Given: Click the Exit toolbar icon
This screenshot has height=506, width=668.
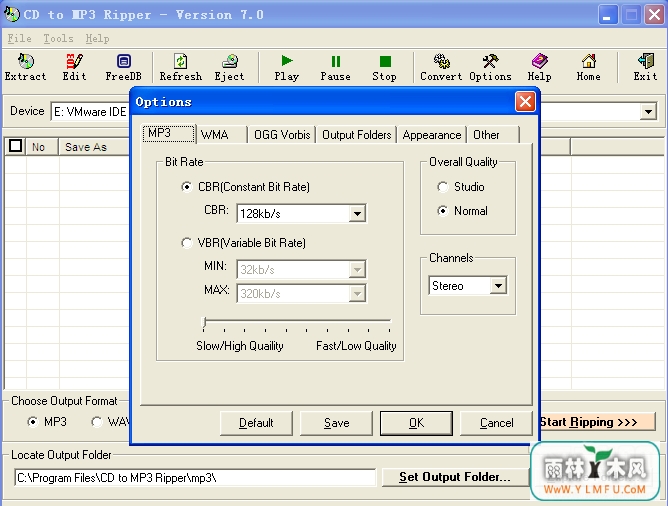Looking at the screenshot, I should (645, 67).
